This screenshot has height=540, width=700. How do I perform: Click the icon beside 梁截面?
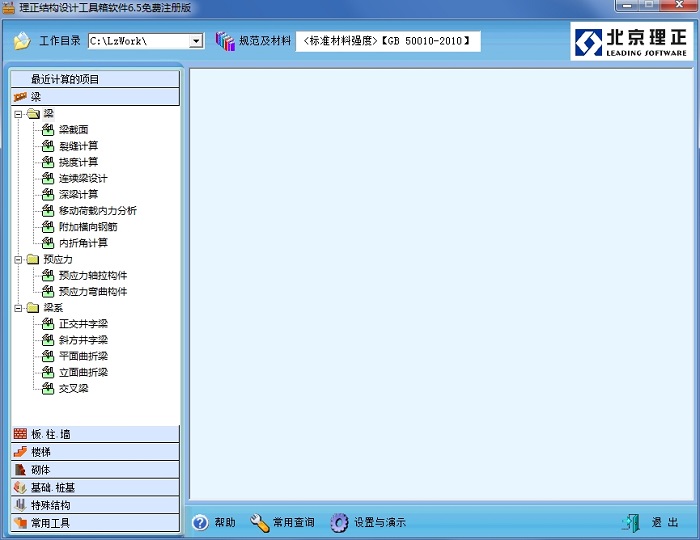(x=48, y=130)
